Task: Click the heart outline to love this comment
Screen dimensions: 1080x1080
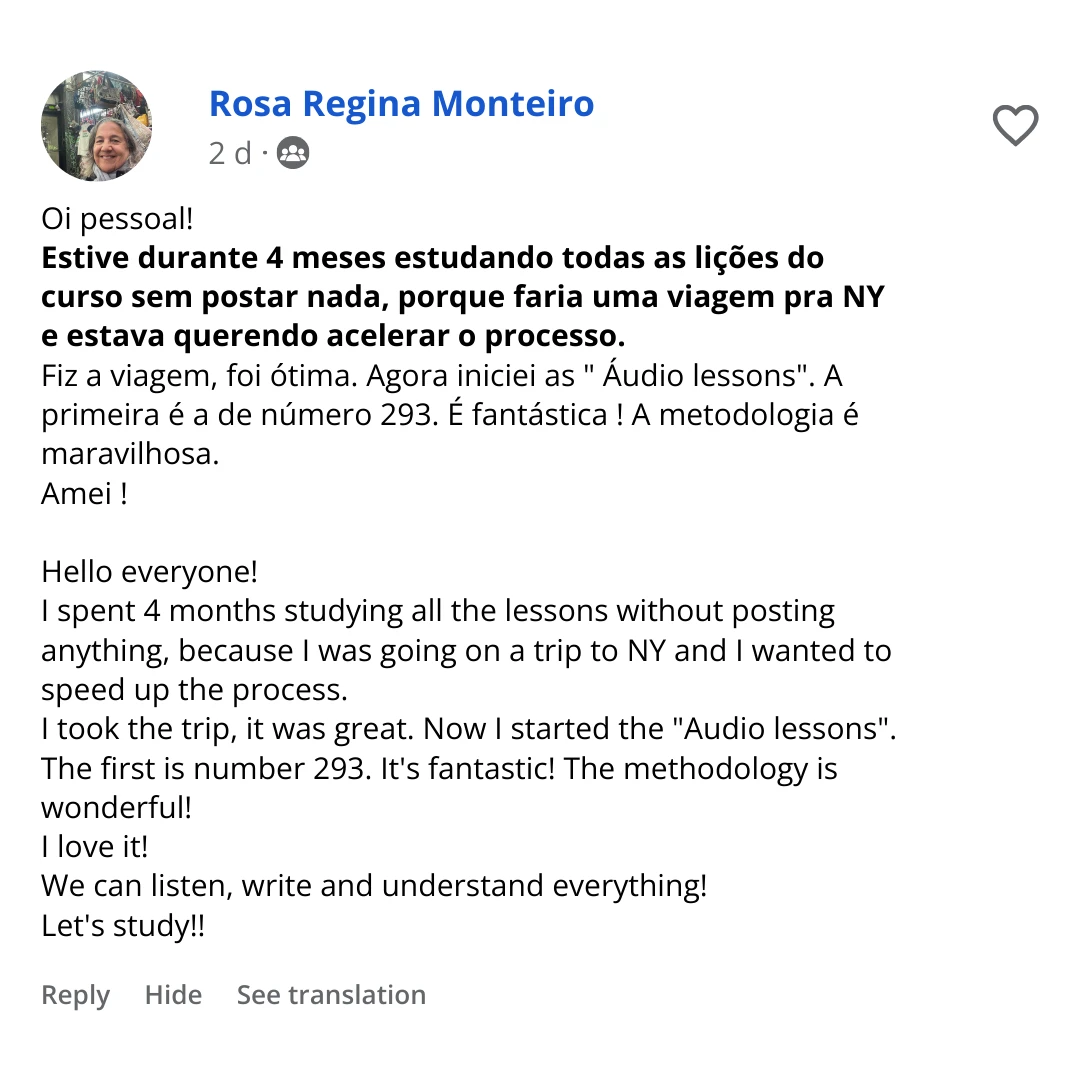Action: [x=1015, y=126]
